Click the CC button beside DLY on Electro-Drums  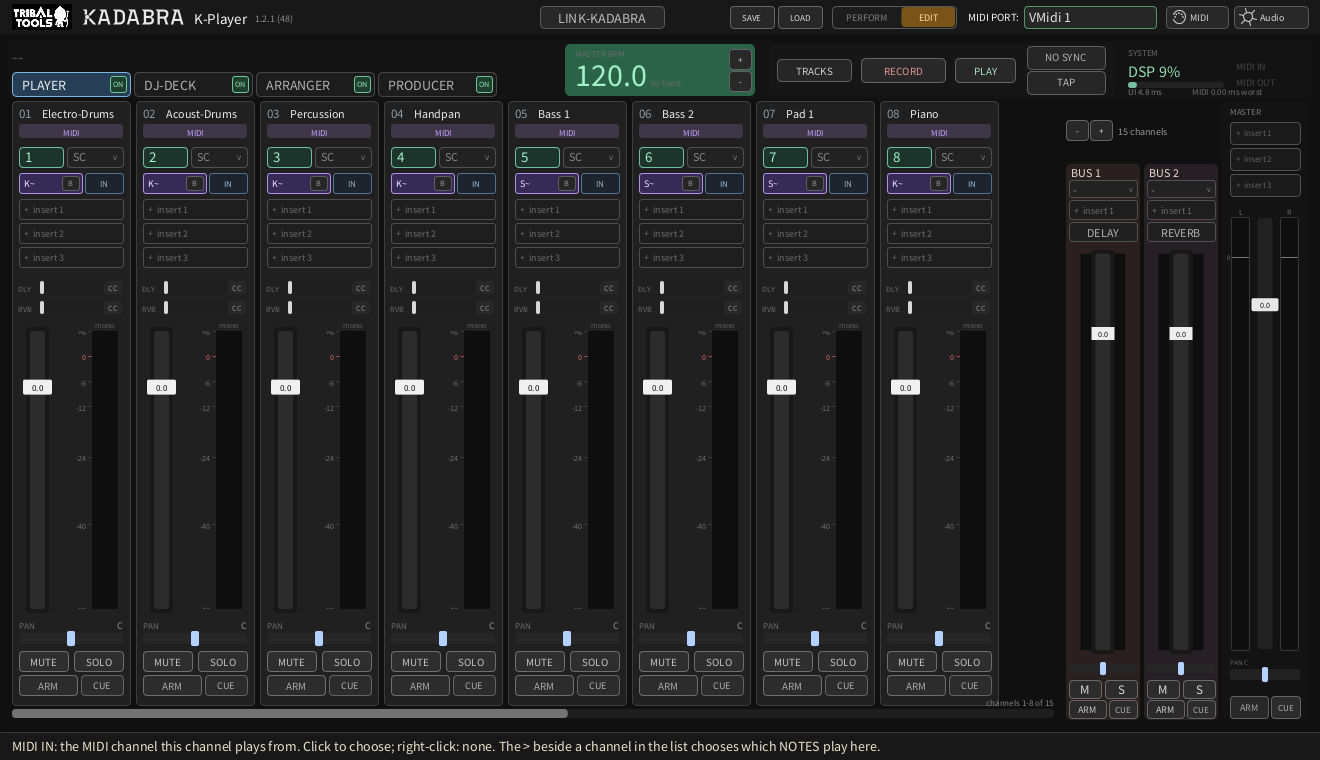click(x=113, y=288)
